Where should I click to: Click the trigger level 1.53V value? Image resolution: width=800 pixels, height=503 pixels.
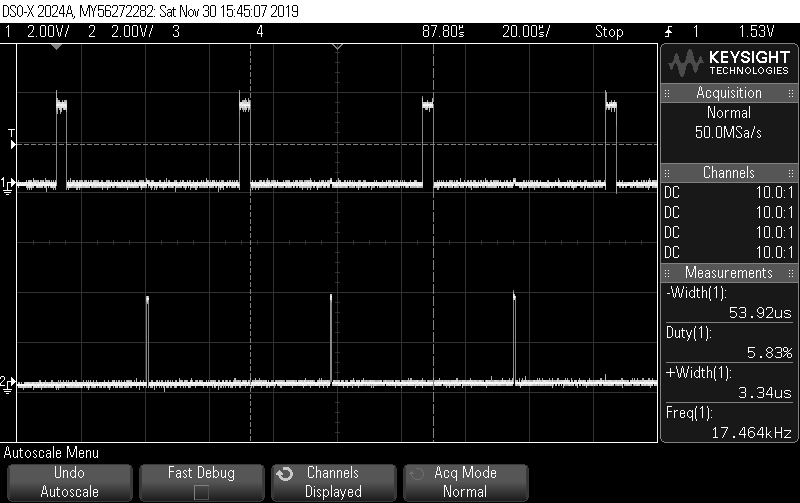pos(756,32)
